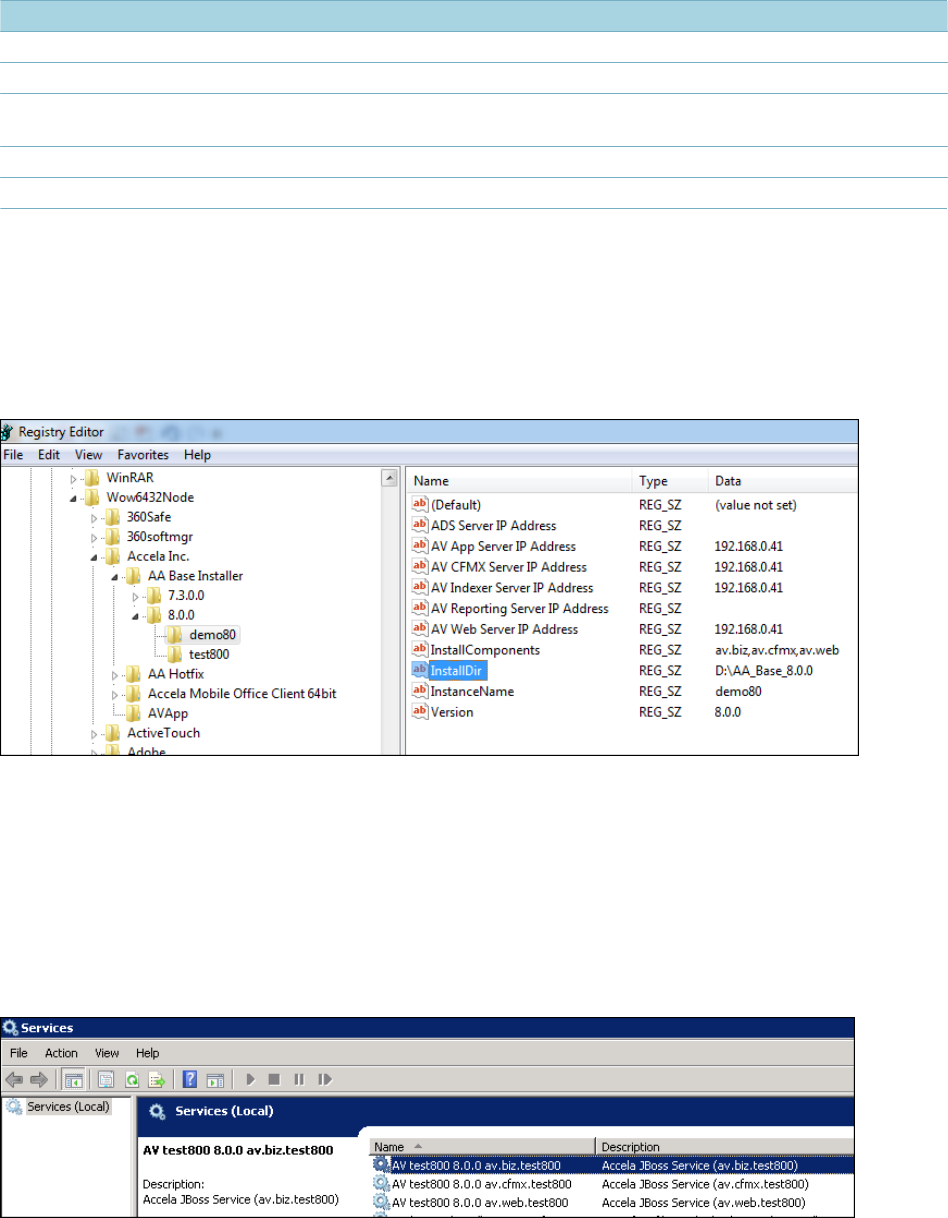Expand the 360softmgr registry key
The width and height of the screenshot is (948, 1218).
tap(93, 537)
